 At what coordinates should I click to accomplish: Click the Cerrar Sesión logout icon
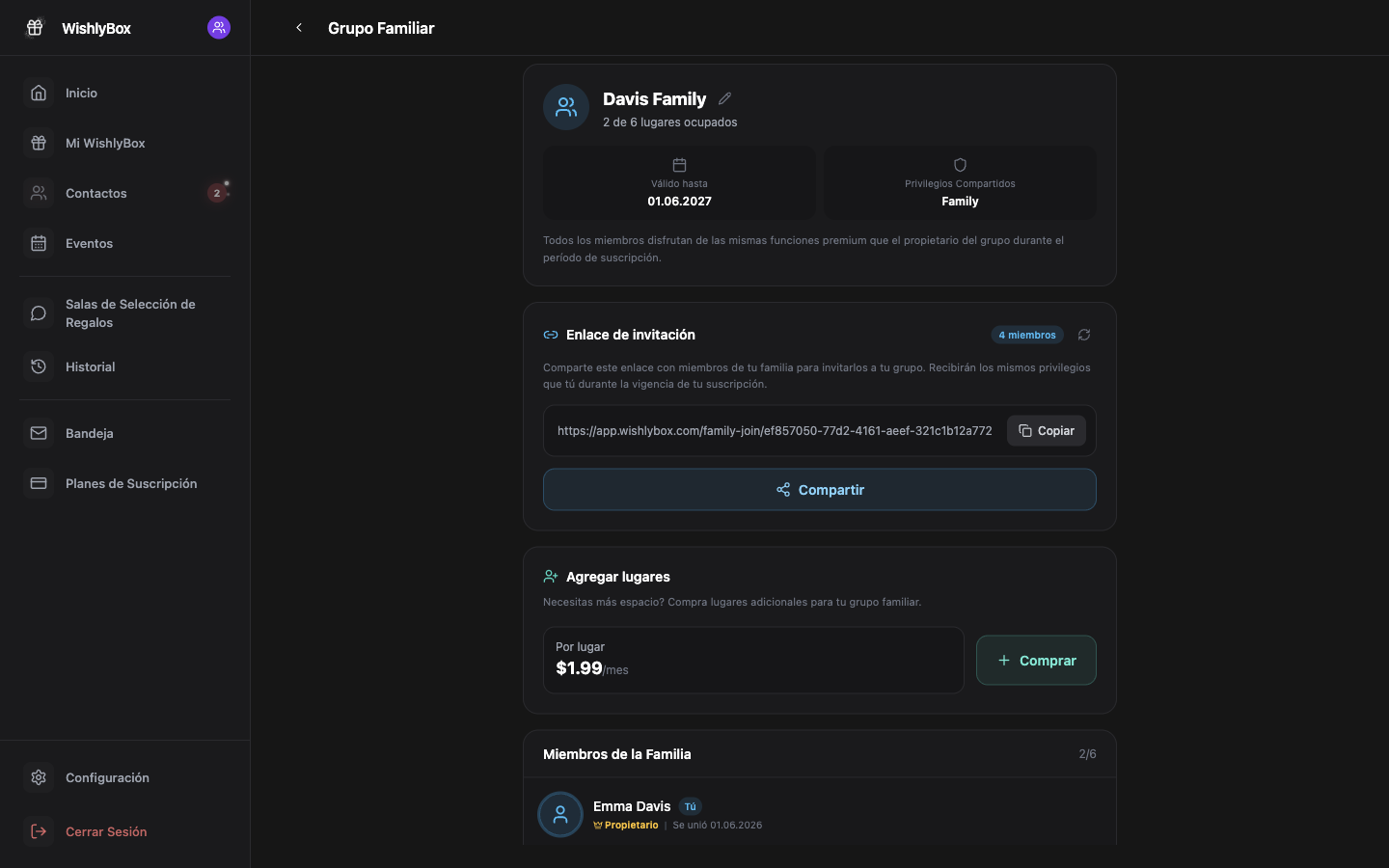pyautogui.click(x=39, y=831)
